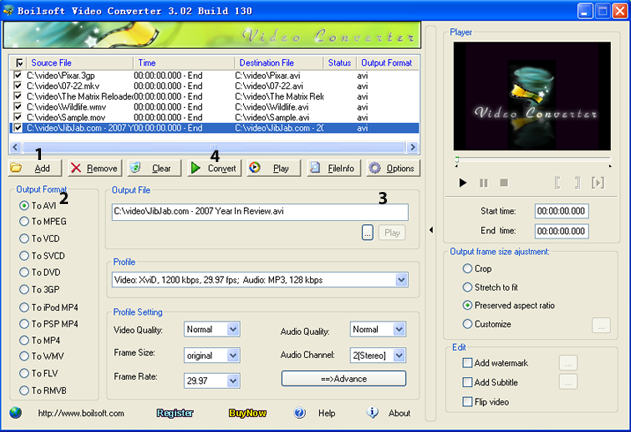Viewport: 631px width, 432px height.
Task: Sort by the Source File column header
Action: (79, 63)
